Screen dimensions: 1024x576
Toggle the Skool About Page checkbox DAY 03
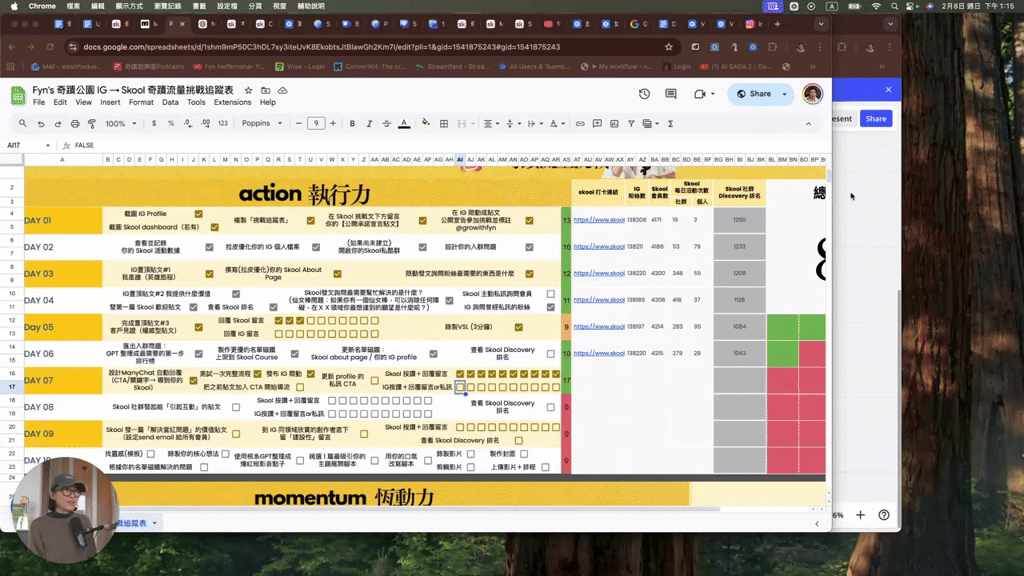[338, 274]
